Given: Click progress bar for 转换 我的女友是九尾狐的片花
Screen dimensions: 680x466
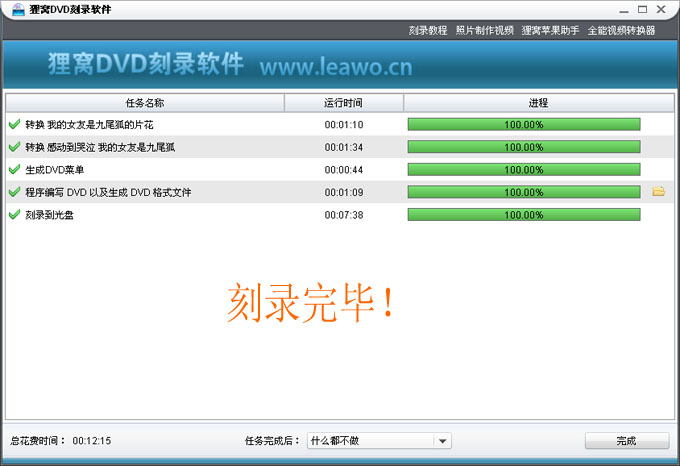Looking at the screenshot, I should click(524, 124).
